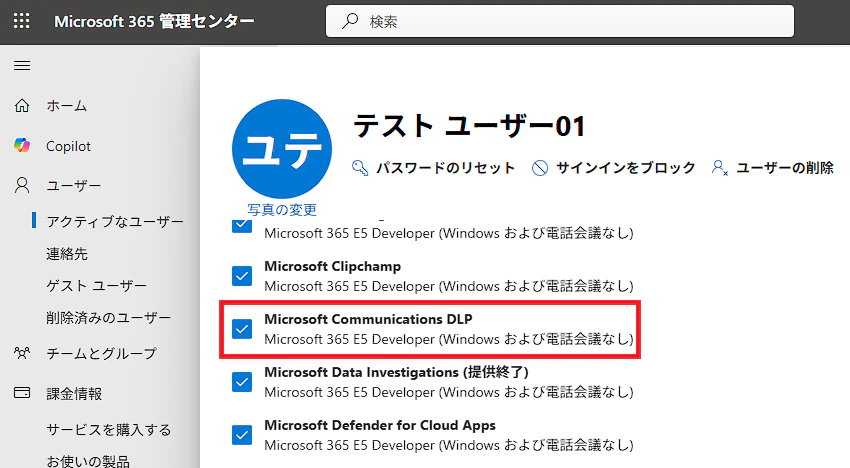Click the 課金情報 card icon
The height and width of the screenshot is (468, 850).
click(x=22, y=393)
